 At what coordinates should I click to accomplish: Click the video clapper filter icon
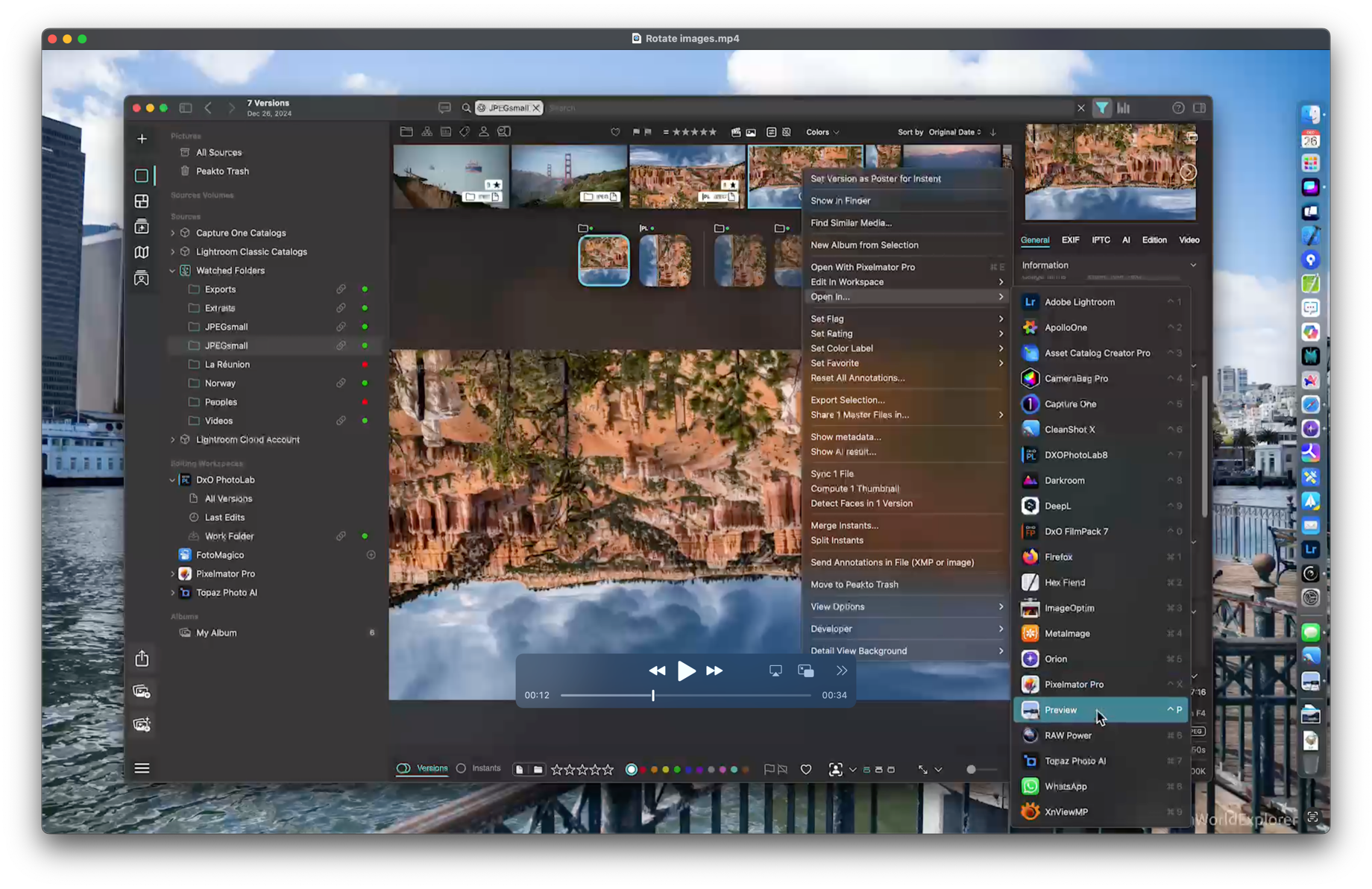pos(736,132)
